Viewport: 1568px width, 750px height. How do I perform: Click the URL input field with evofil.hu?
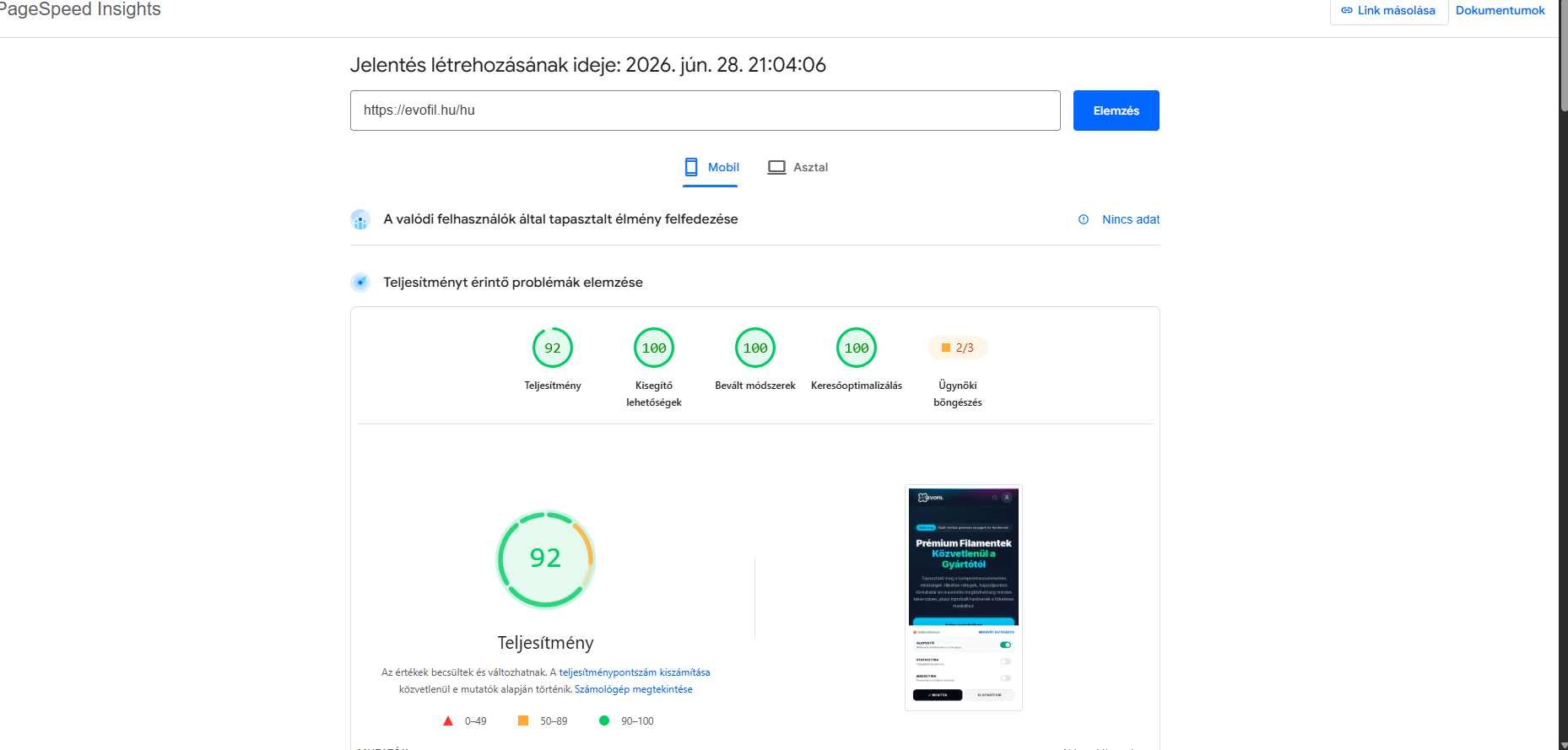click(705, 111)
